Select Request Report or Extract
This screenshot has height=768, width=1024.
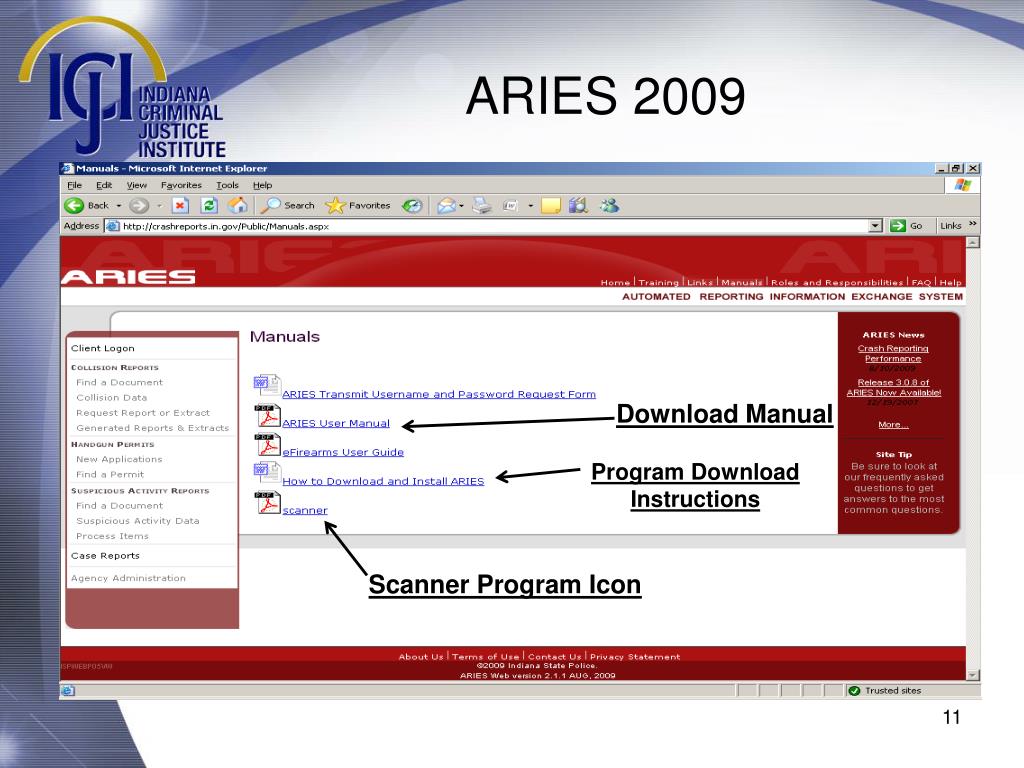tap(143, 413)
